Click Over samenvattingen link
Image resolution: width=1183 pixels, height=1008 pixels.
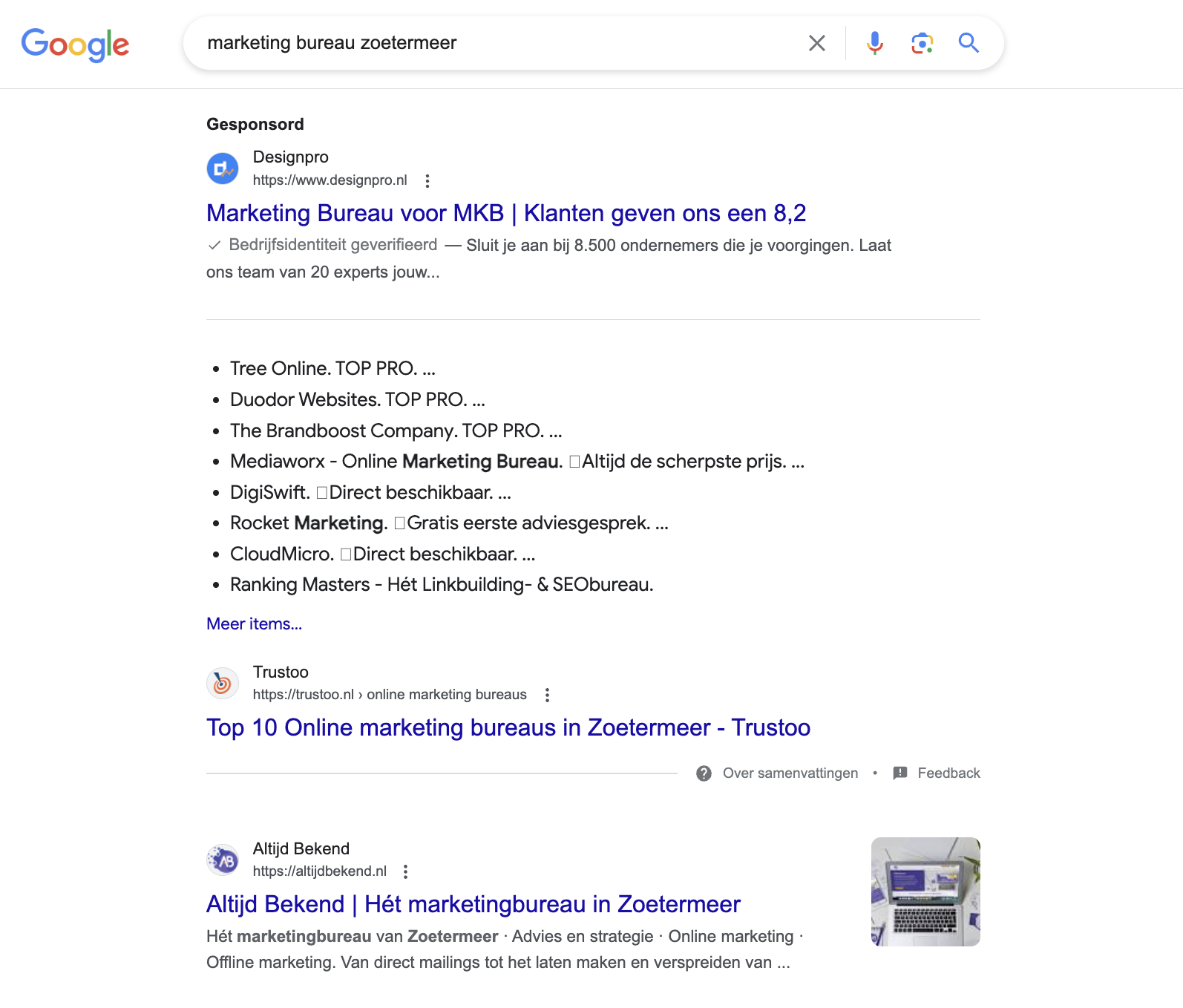click(x=790, y=773)
